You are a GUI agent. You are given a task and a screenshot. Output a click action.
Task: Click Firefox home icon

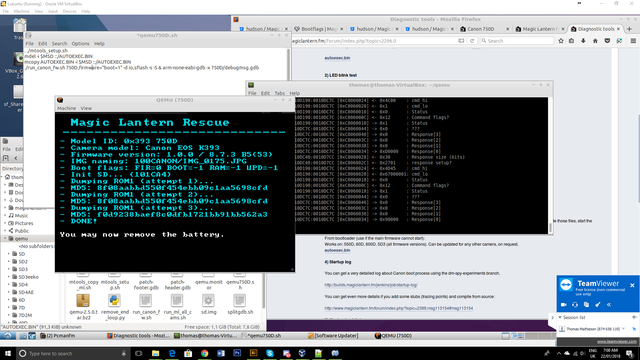click(595, 41)
